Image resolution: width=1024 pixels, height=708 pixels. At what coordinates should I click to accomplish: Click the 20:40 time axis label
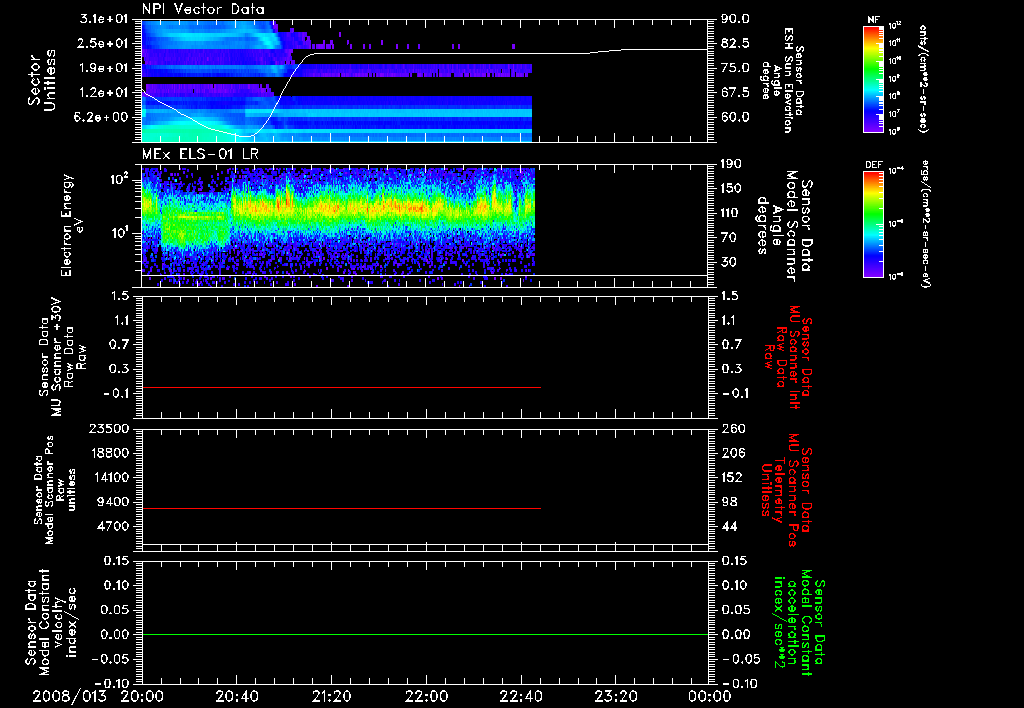236,696
